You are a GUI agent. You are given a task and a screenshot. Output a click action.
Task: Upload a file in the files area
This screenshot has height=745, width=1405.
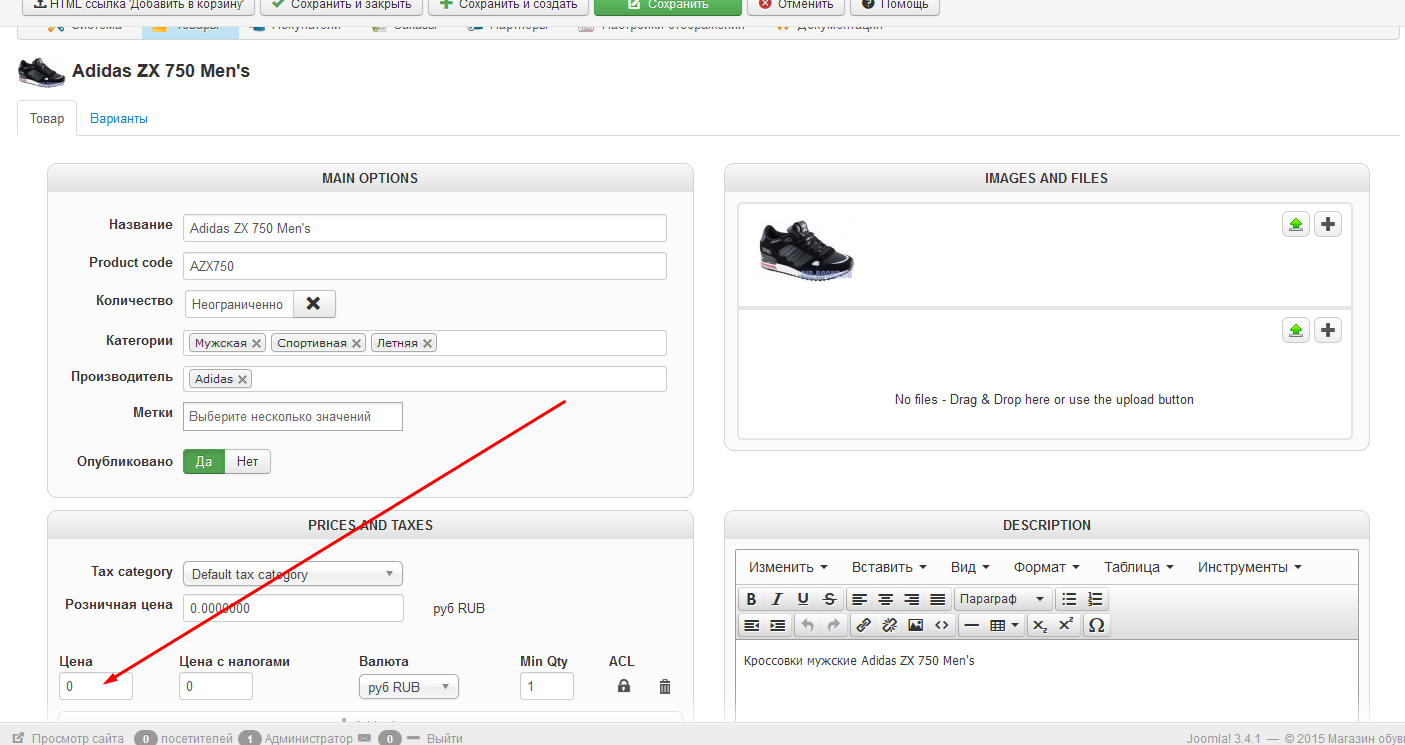tap(1296, 330)
